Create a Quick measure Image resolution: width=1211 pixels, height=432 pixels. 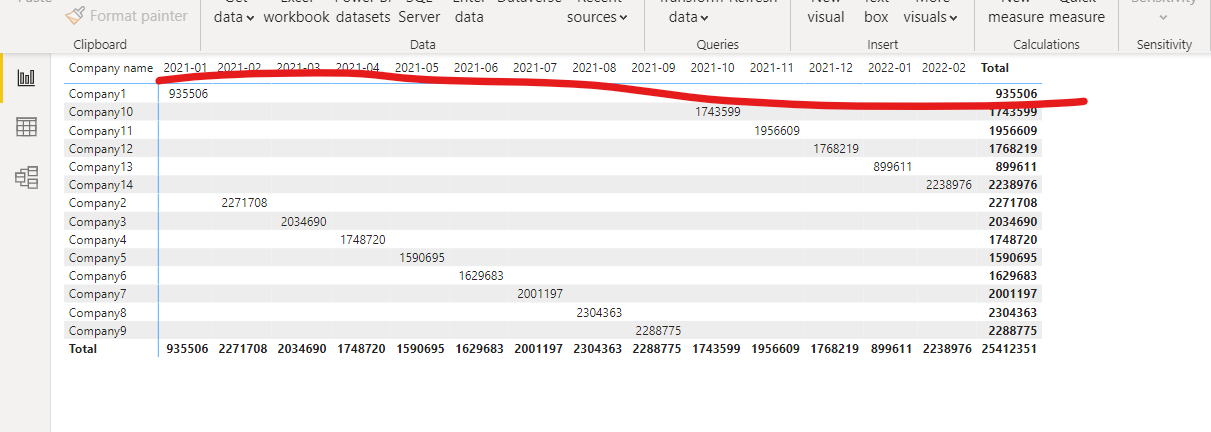click(1077, 12)
